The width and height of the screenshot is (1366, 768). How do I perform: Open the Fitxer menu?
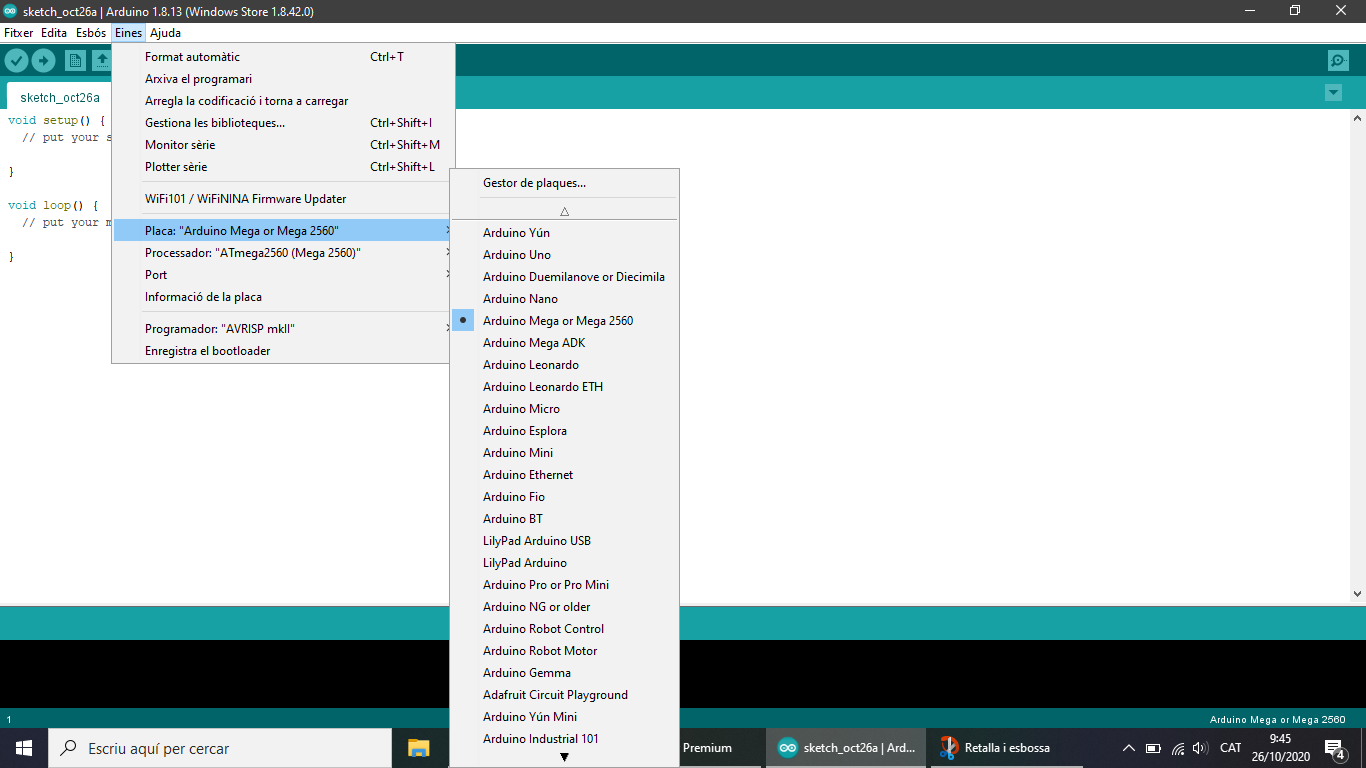19,33
